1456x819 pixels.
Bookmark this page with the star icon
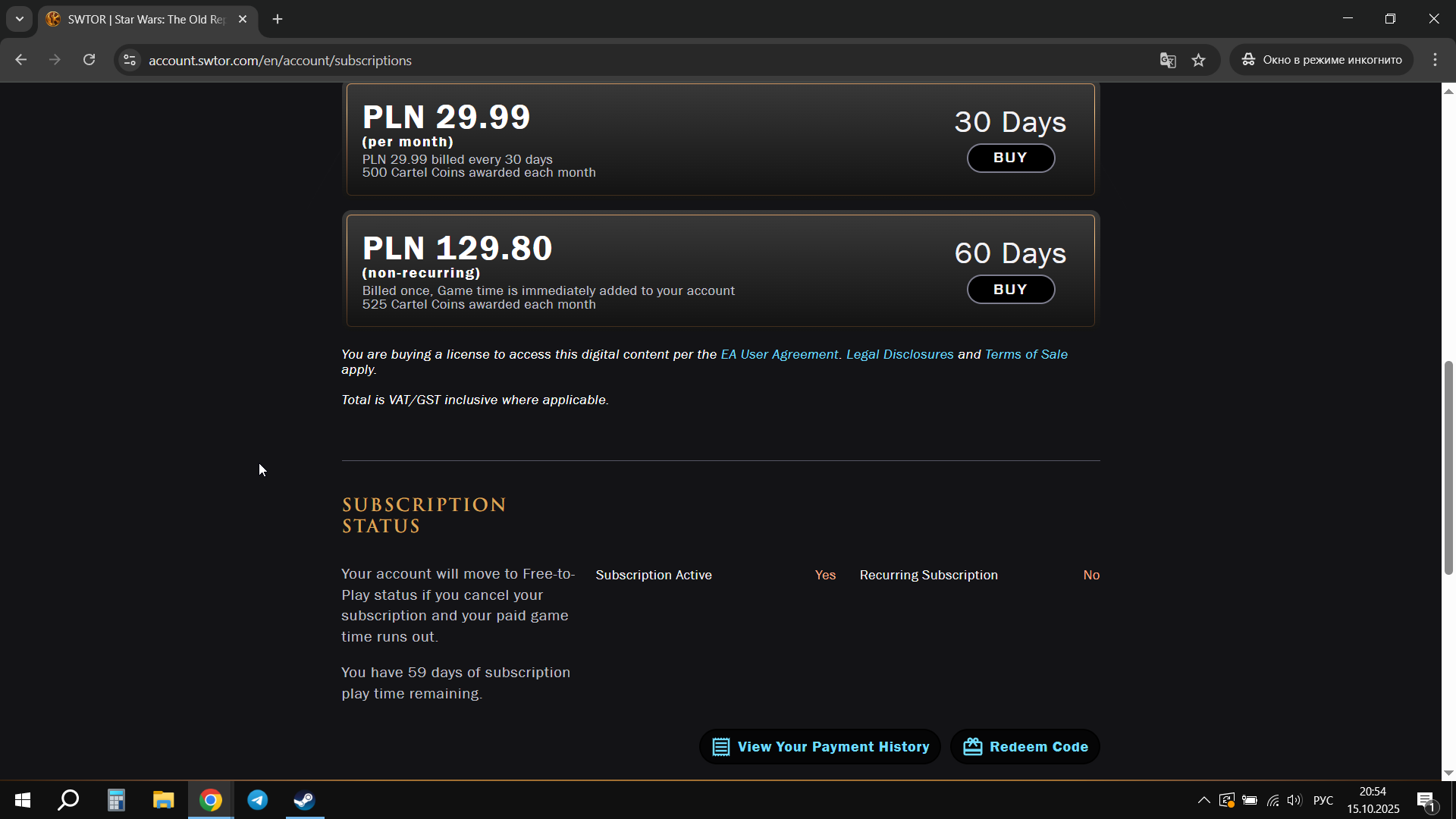[x=1198, y=61]
